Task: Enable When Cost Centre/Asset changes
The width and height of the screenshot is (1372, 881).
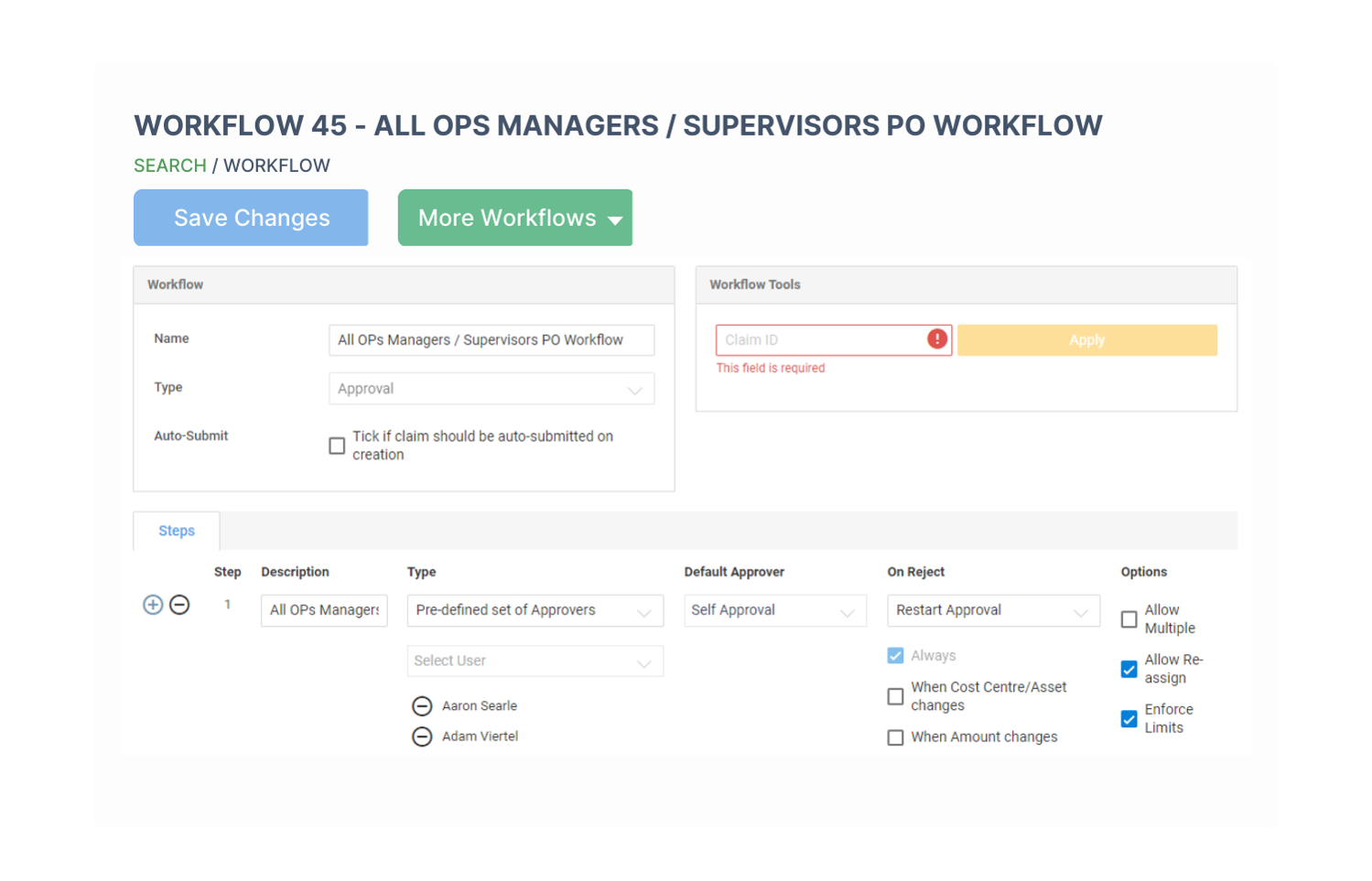Action: [x=895, y=697]
